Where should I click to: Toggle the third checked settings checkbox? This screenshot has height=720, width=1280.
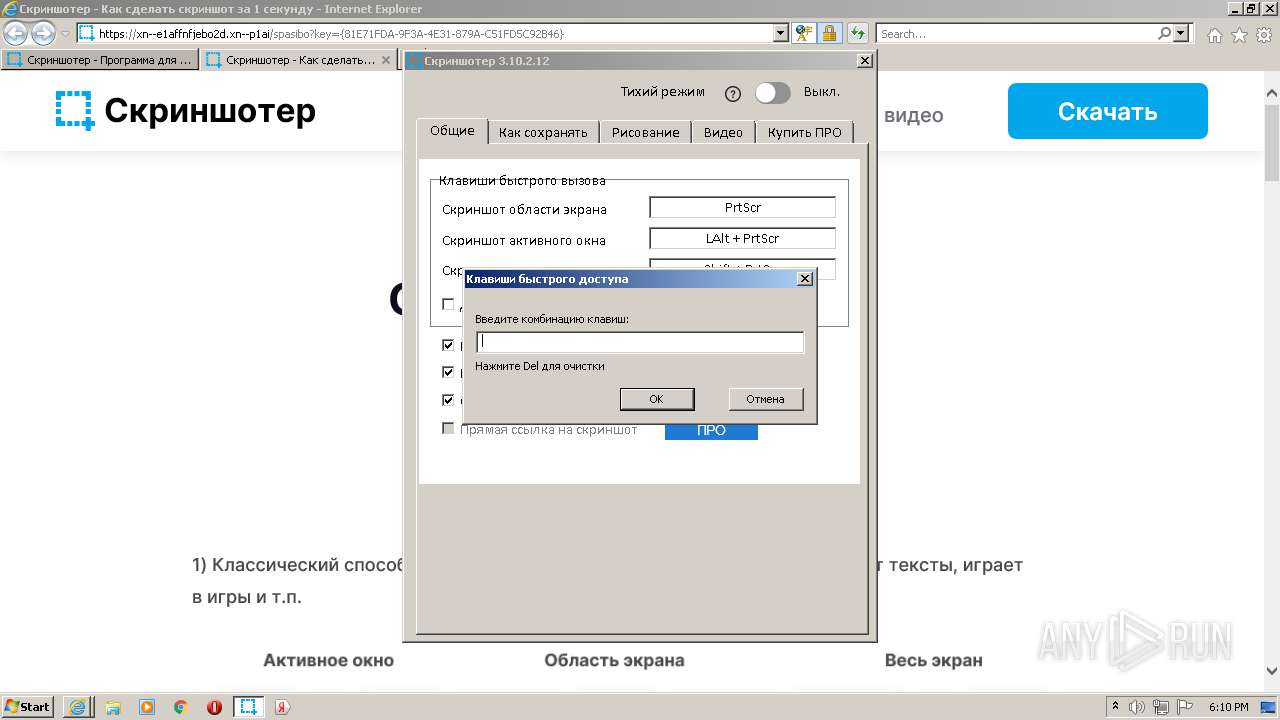448,399
